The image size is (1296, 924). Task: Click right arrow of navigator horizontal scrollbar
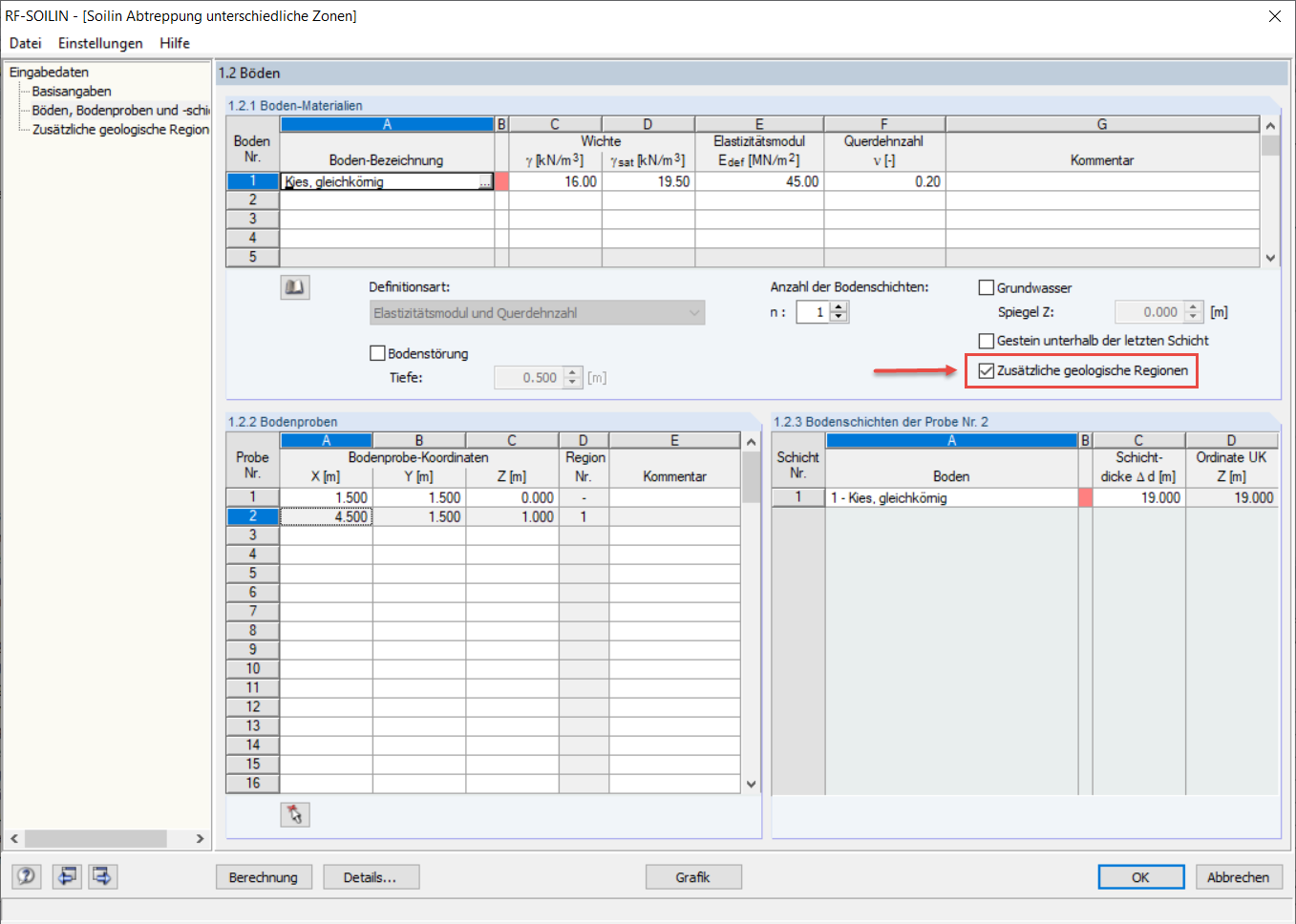click(200, 838)
